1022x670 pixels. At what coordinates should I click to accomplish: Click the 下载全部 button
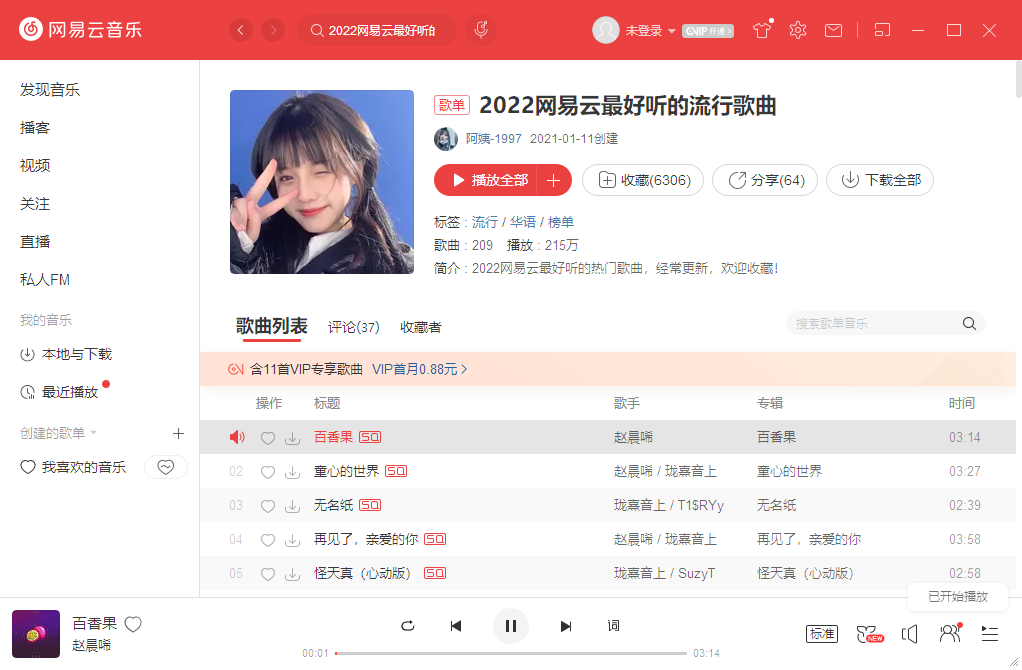[x=880, y=180]
